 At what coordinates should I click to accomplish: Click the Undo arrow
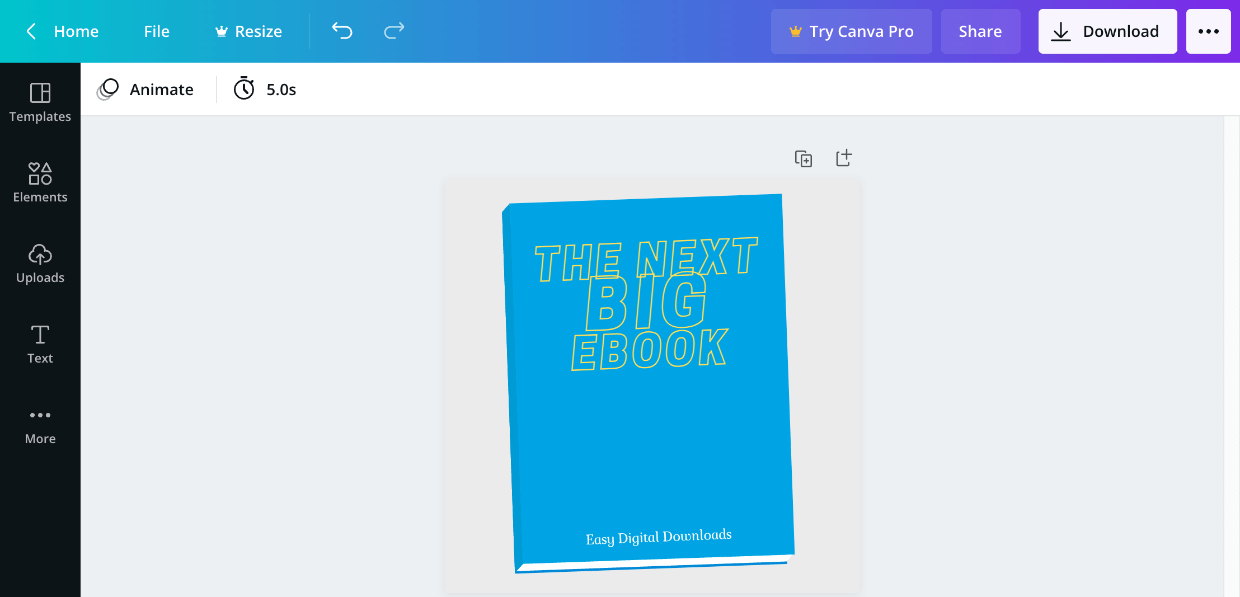[342, 31]
